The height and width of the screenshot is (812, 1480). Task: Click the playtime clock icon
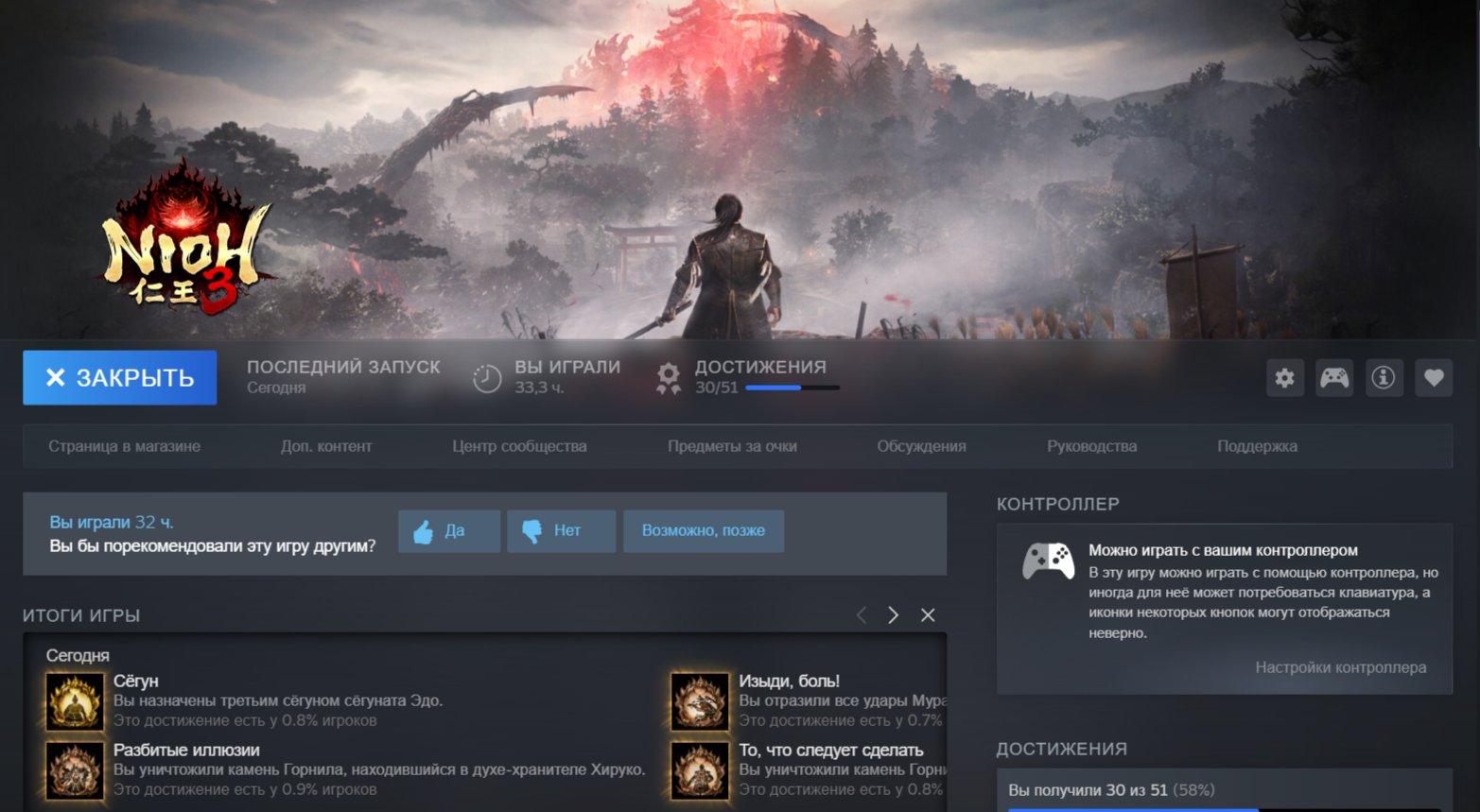point(487,378)
